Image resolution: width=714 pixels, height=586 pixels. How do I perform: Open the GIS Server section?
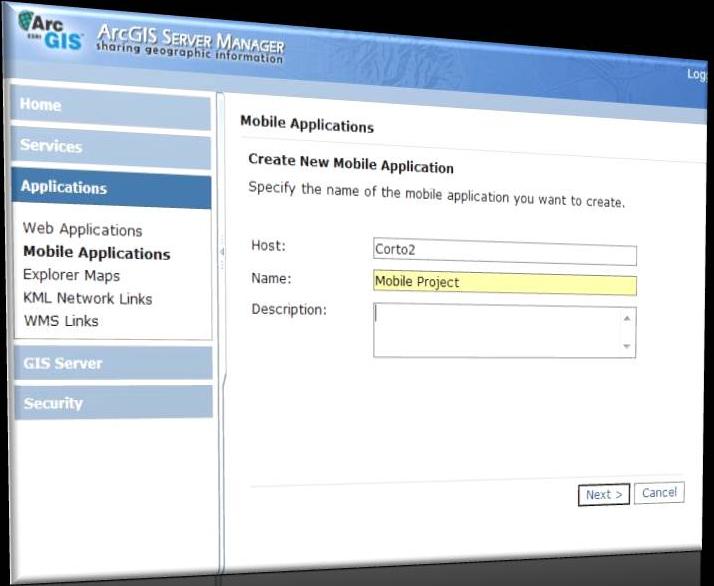tap(113, 363)
